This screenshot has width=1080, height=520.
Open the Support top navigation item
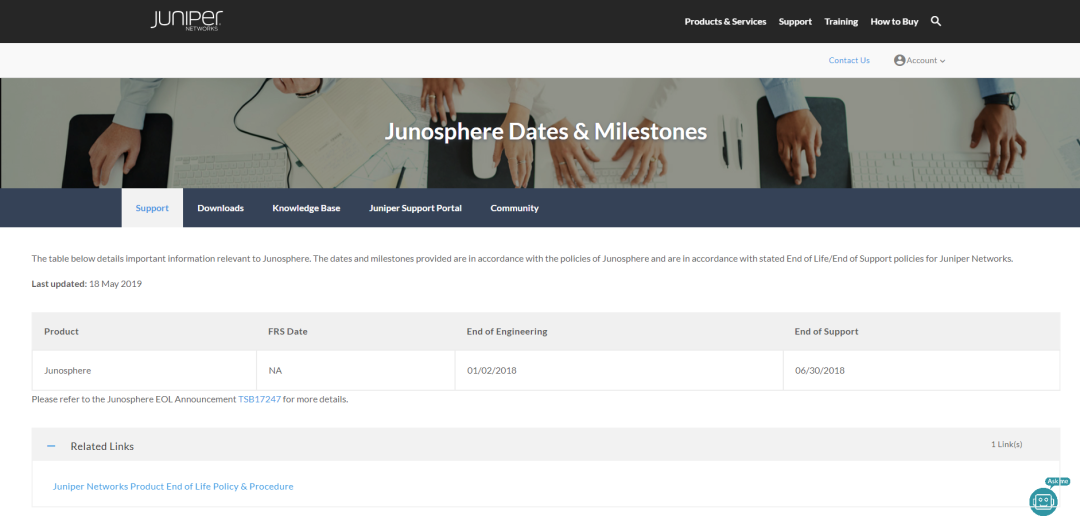pyautogui.click(x=795, y=21)
